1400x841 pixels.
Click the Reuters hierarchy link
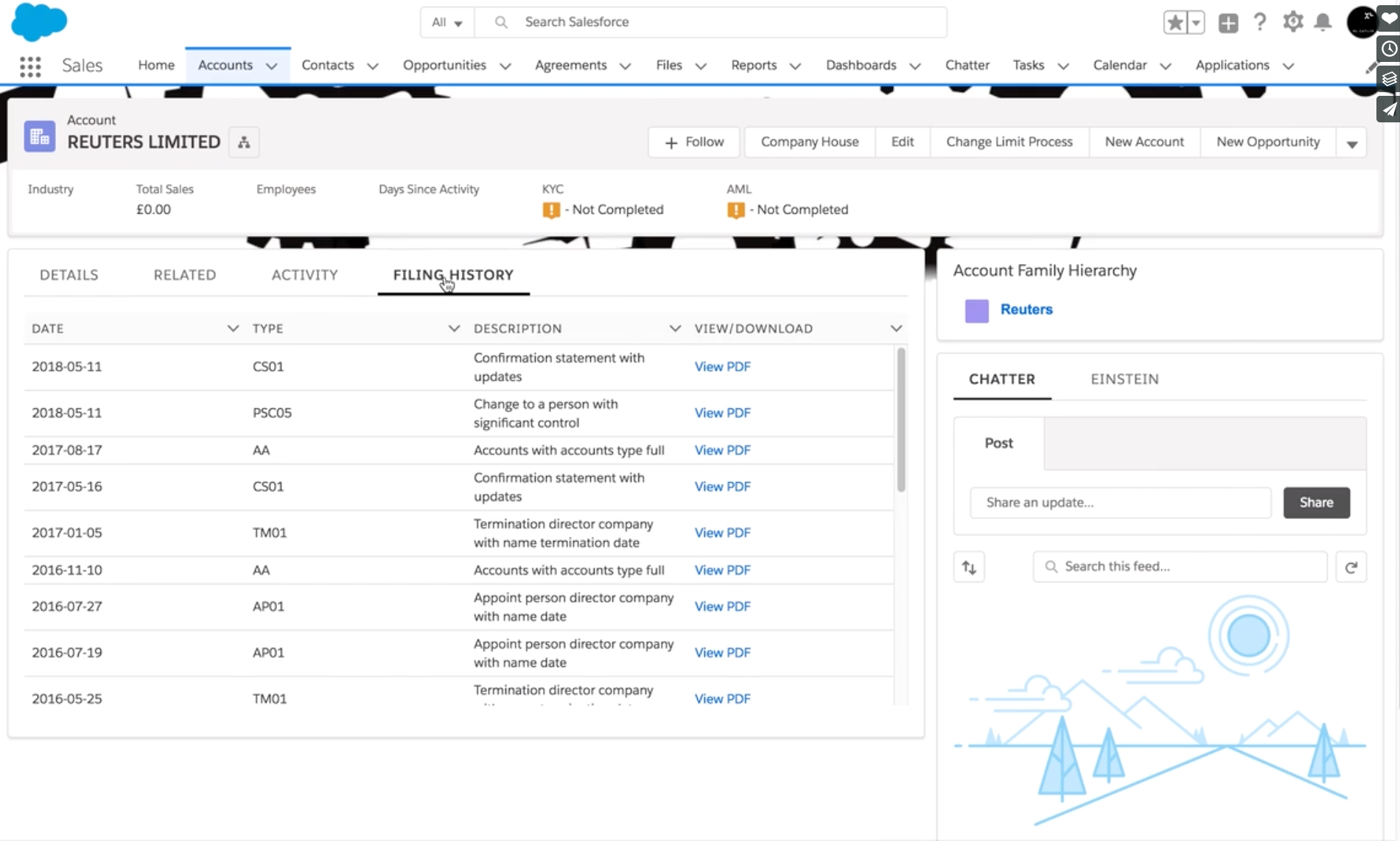pyautogui.click(x=1026, y=310)
